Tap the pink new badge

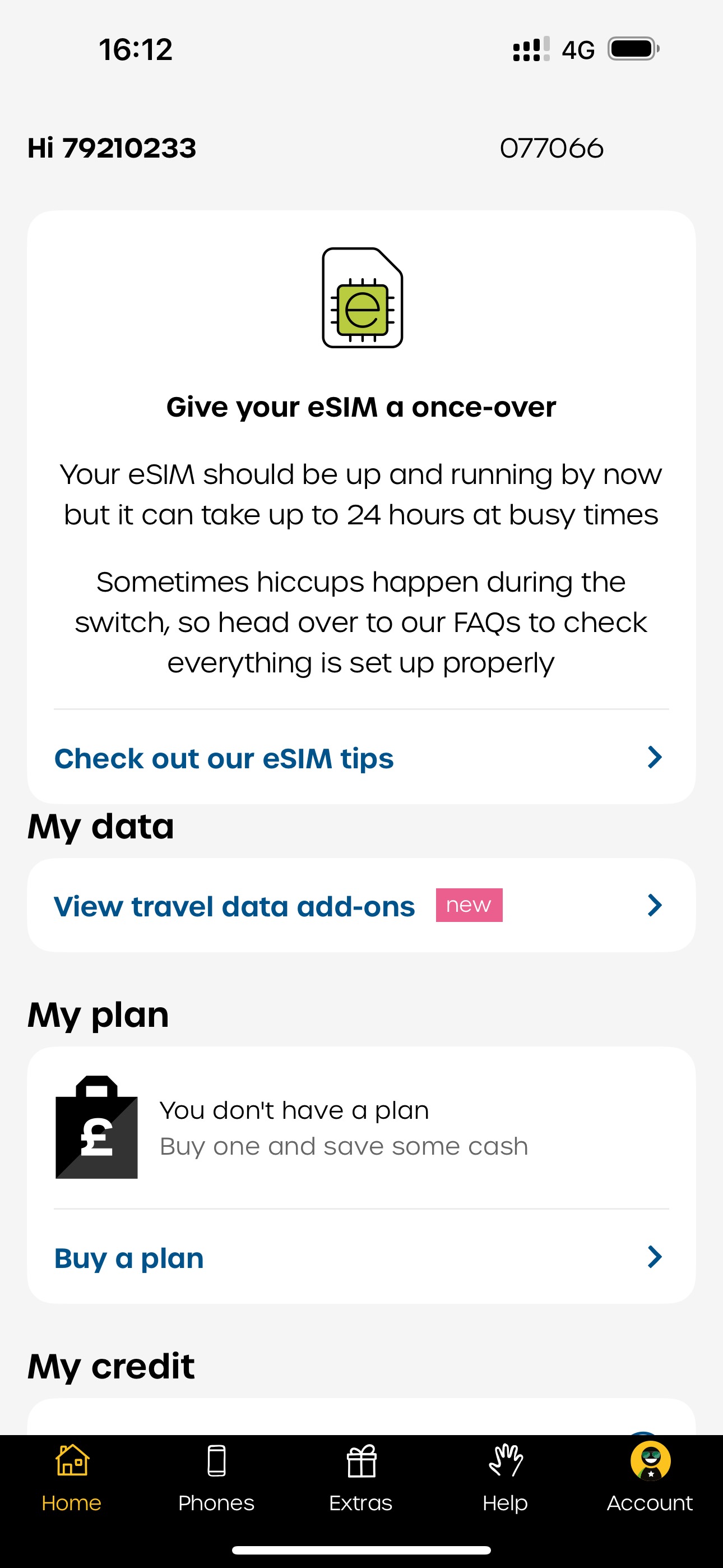pos(469,905)
